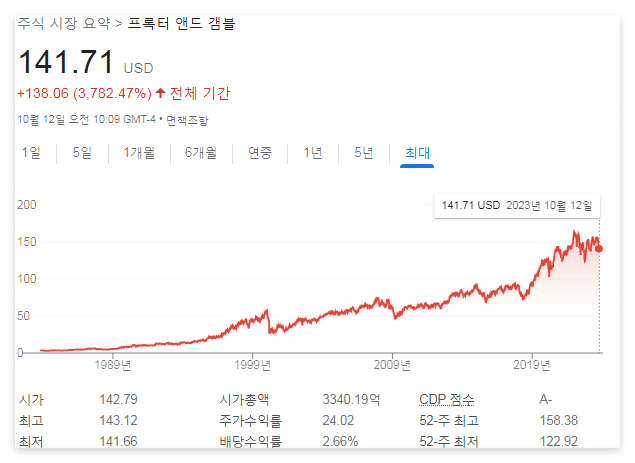This screenshot has width=635, height=463.
Task: Click the 52-주 최저 label
Action: tap(449, 441)
